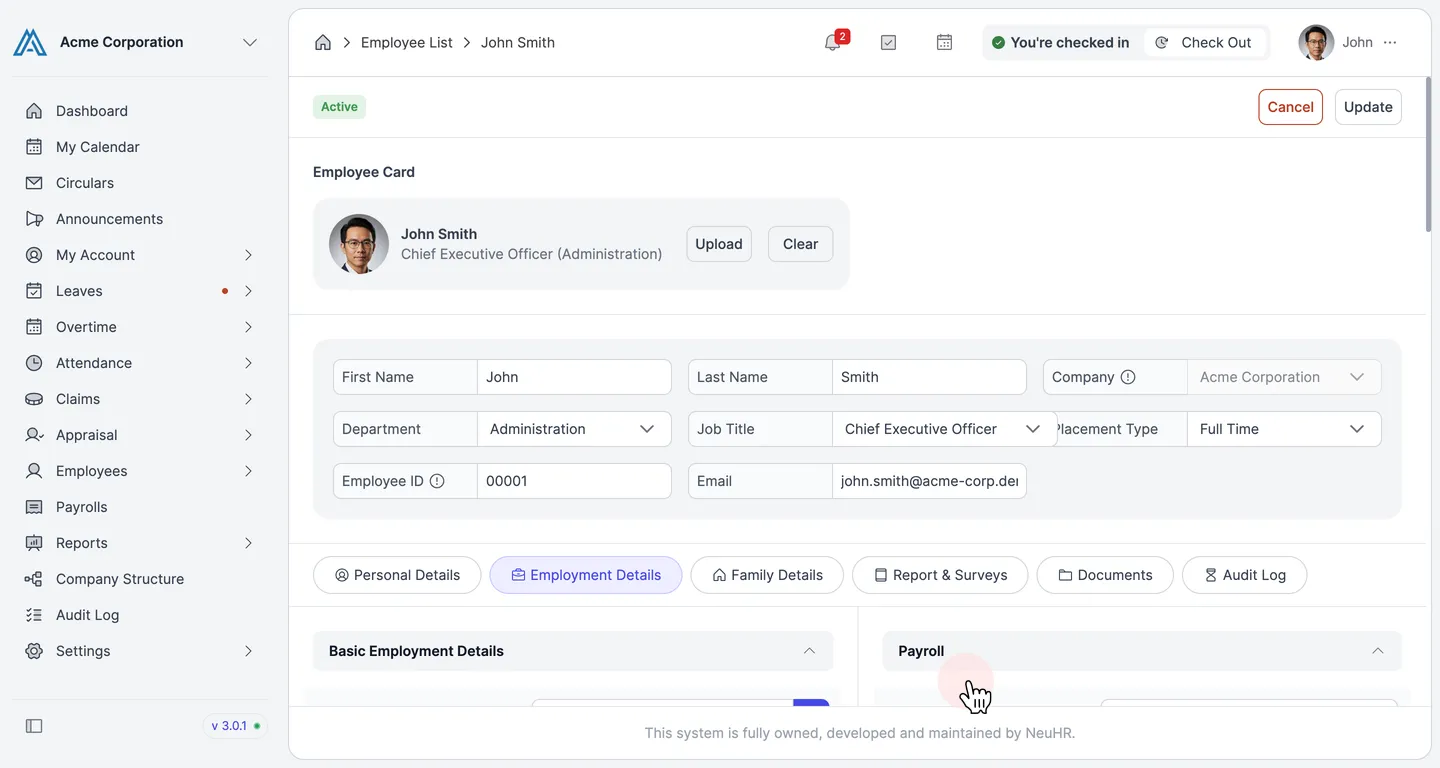This screenshot has width=1440, height=768.
Task: Click the home breadcrumb icon
Action: (x=322, y=42)
